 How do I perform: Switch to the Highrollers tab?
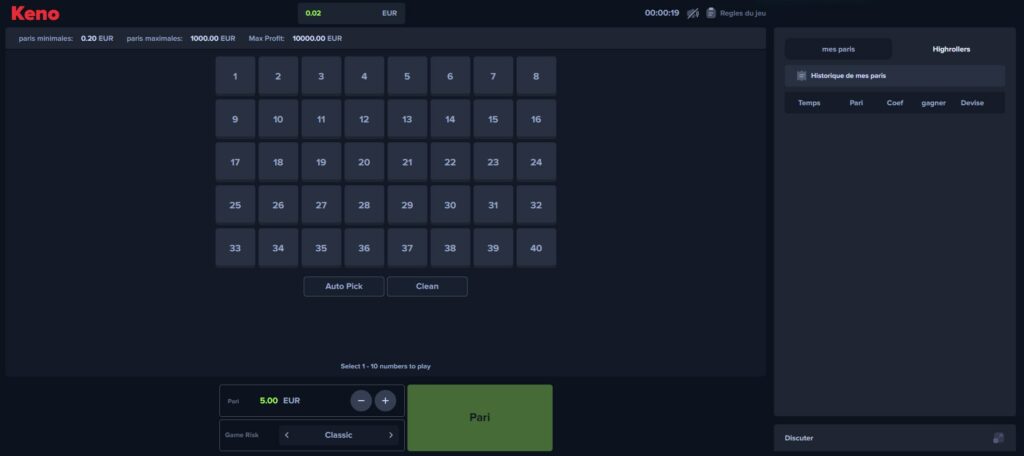click(x=951, y=49)
